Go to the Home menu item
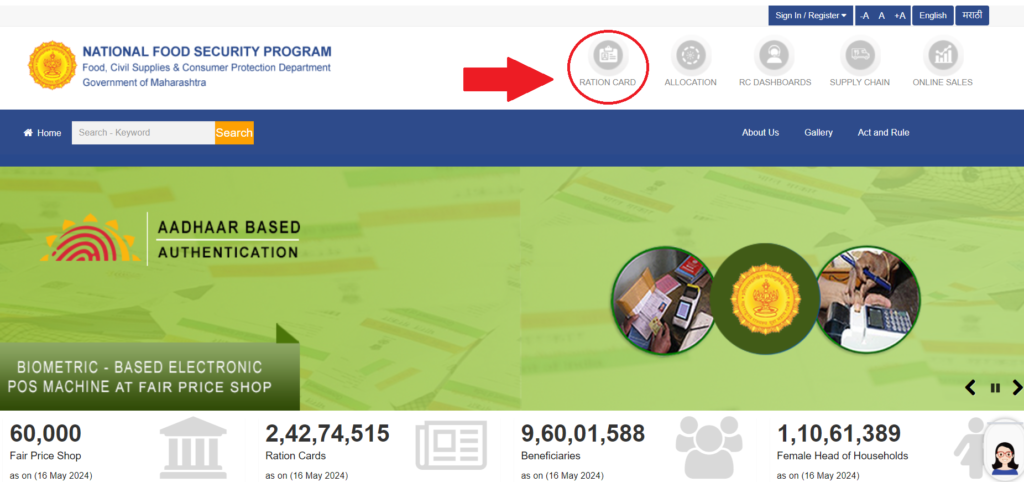Viewport: 1024px width, 482px height. point(42,133)
